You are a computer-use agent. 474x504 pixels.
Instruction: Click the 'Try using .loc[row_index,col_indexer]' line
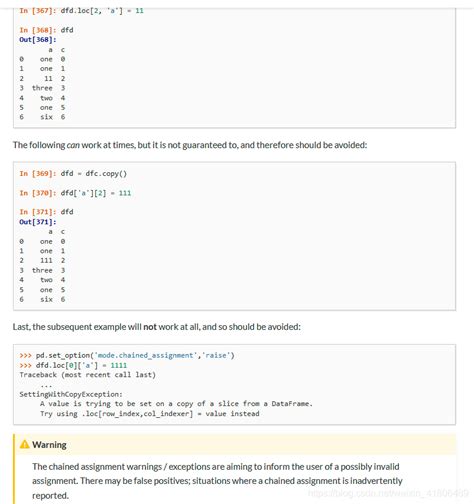tap(150, 414)
